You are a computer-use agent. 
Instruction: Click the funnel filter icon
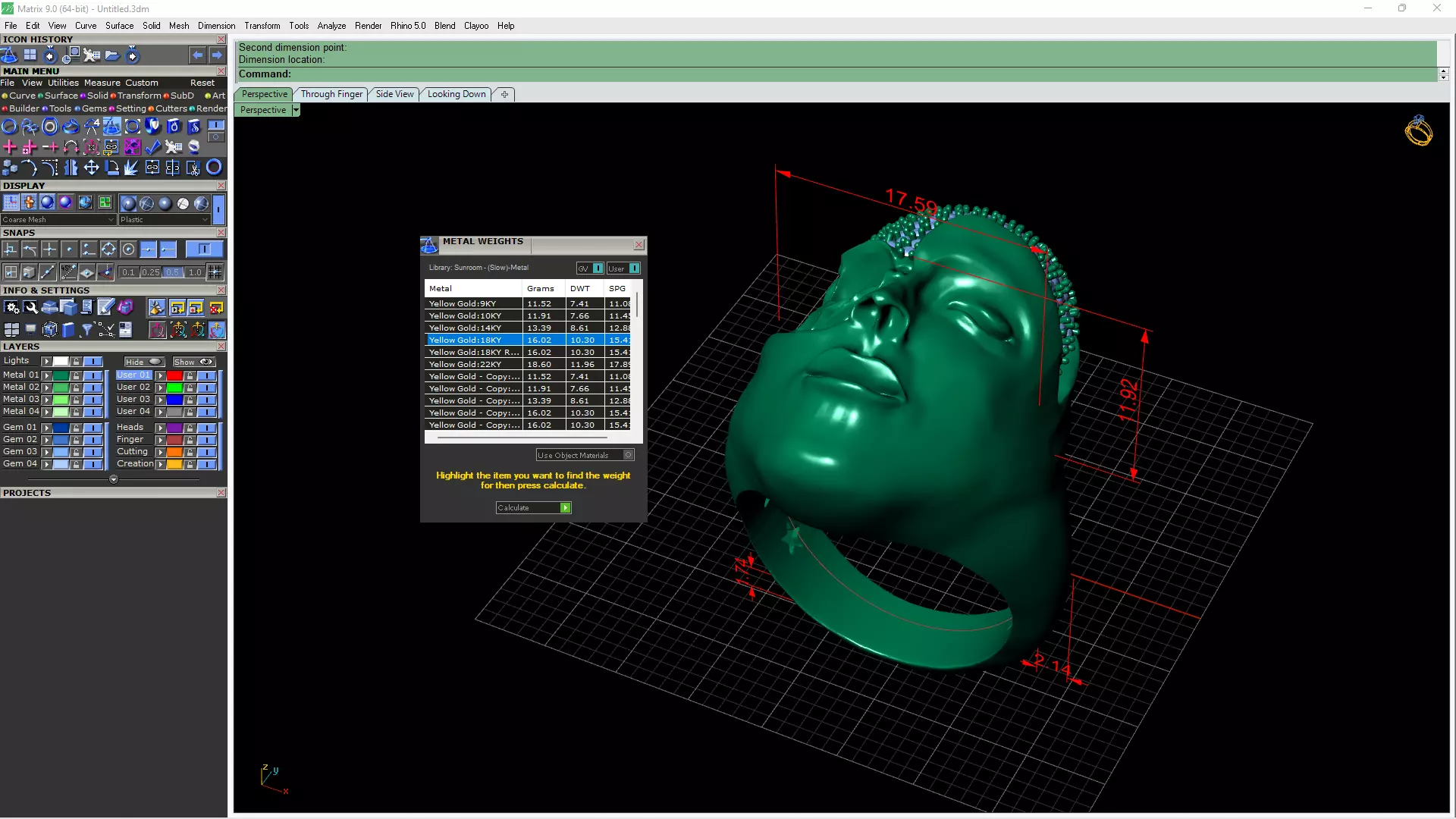click(86, 330)
